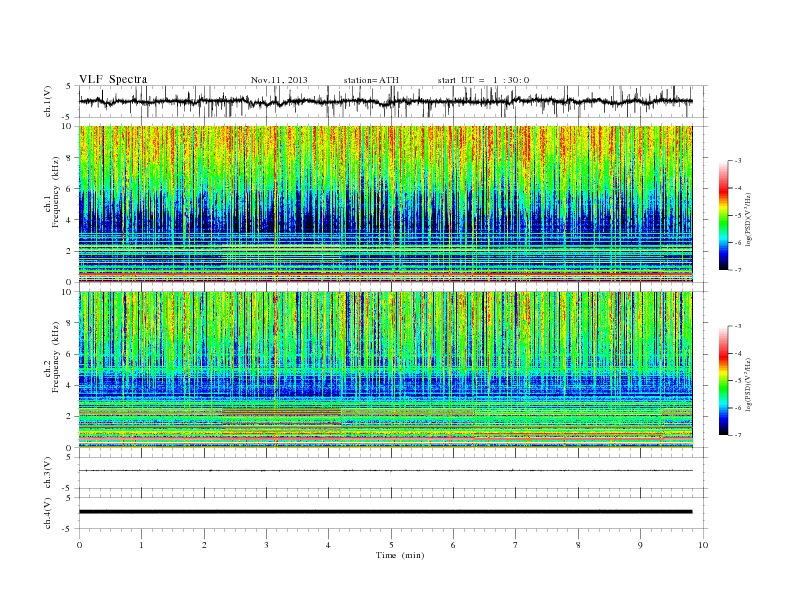This screenshot has height=612, width=792.
Task: Click the ch.1 spectrogram color scale bar
Action: tap(724, 215)
